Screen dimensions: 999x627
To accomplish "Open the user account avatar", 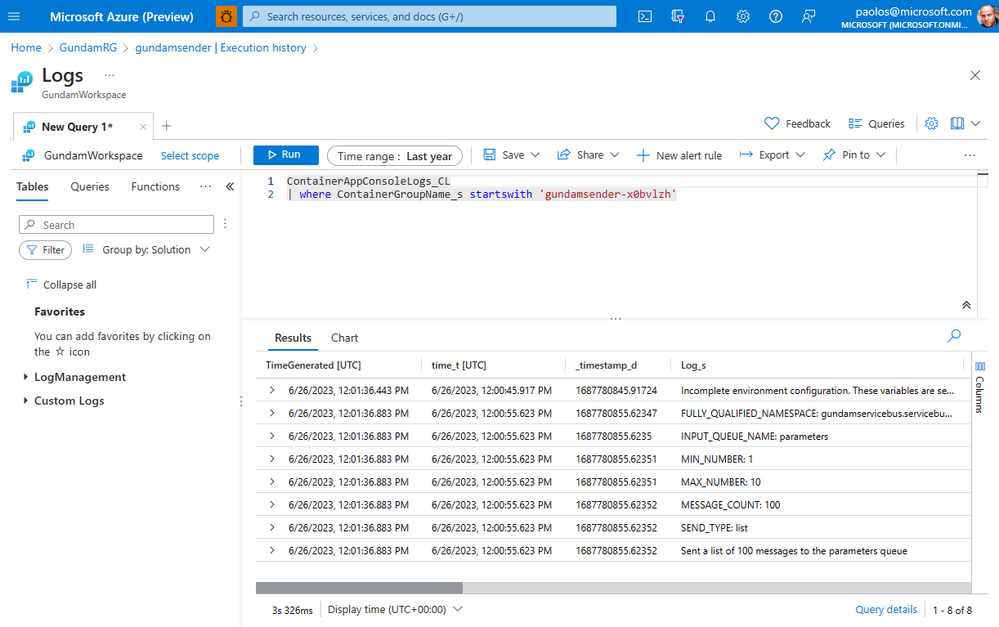I will click(x=988, y=17).
